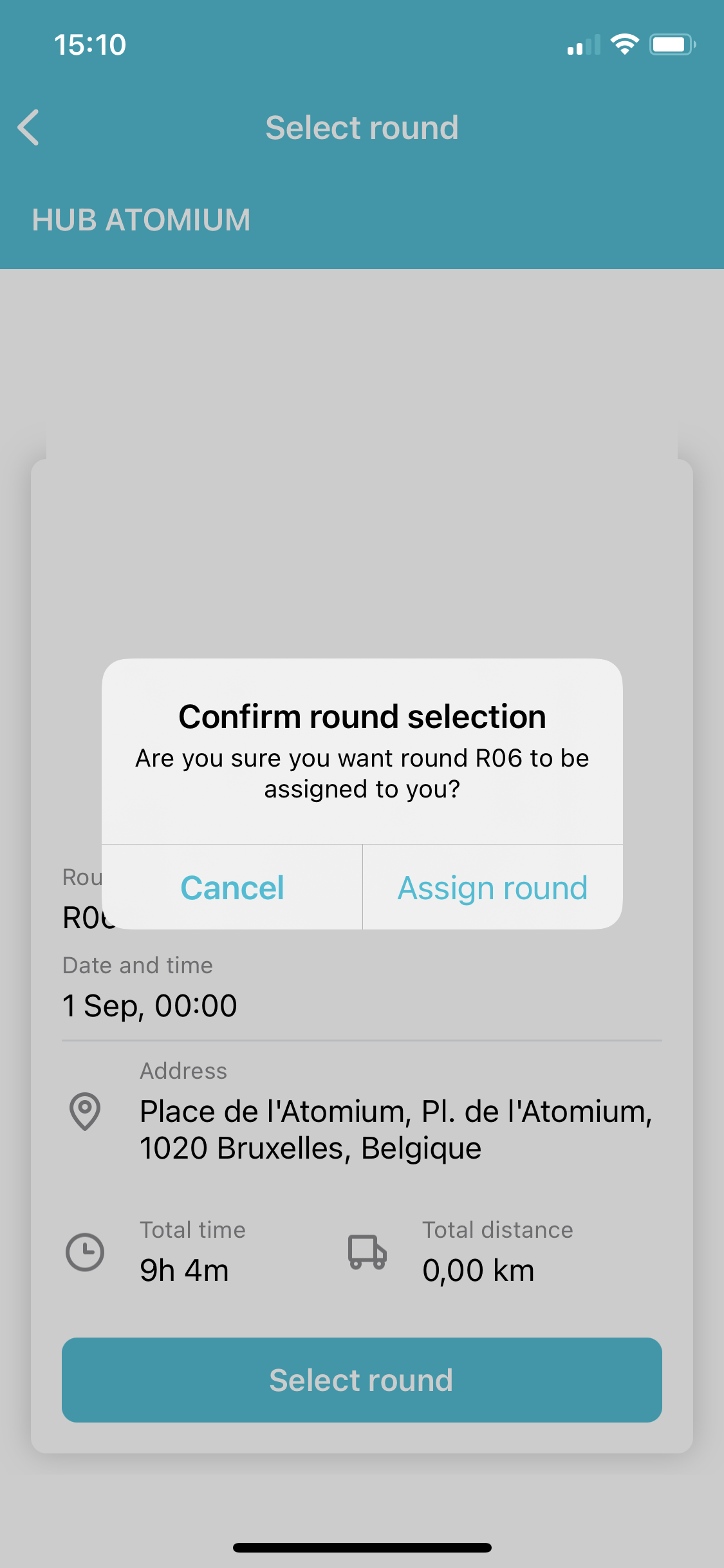Tap the Place de l'Atomium address text
Viewport: 724px width, 1568px height.
[396, 1130]
